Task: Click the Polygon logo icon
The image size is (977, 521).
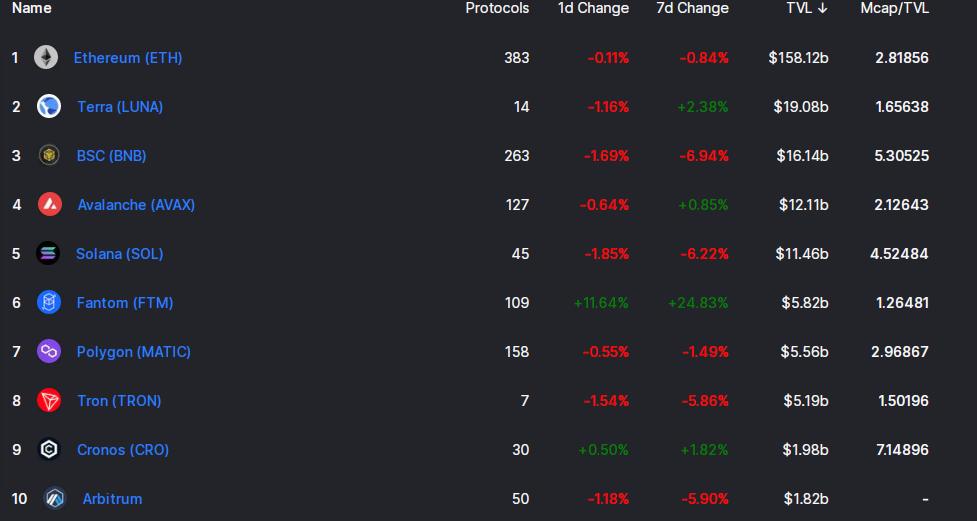Action: pos(49,352)
